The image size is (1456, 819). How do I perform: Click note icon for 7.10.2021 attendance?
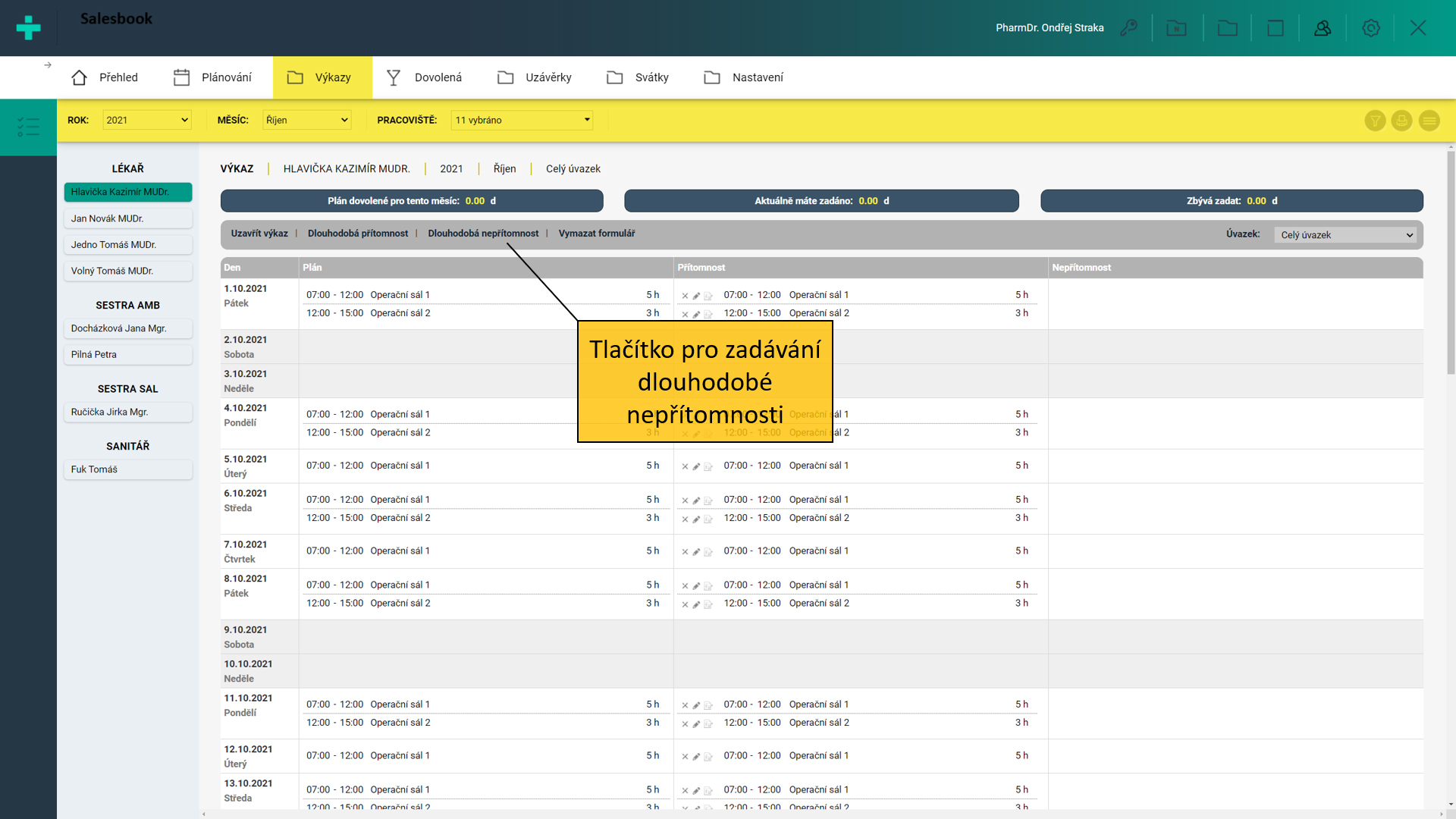(708, 552)
